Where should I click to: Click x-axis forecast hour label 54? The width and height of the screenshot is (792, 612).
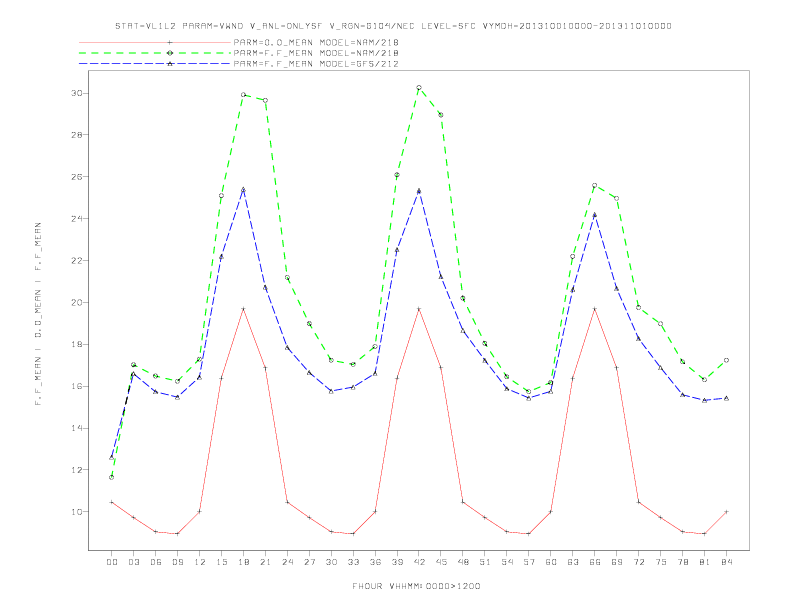507,562
